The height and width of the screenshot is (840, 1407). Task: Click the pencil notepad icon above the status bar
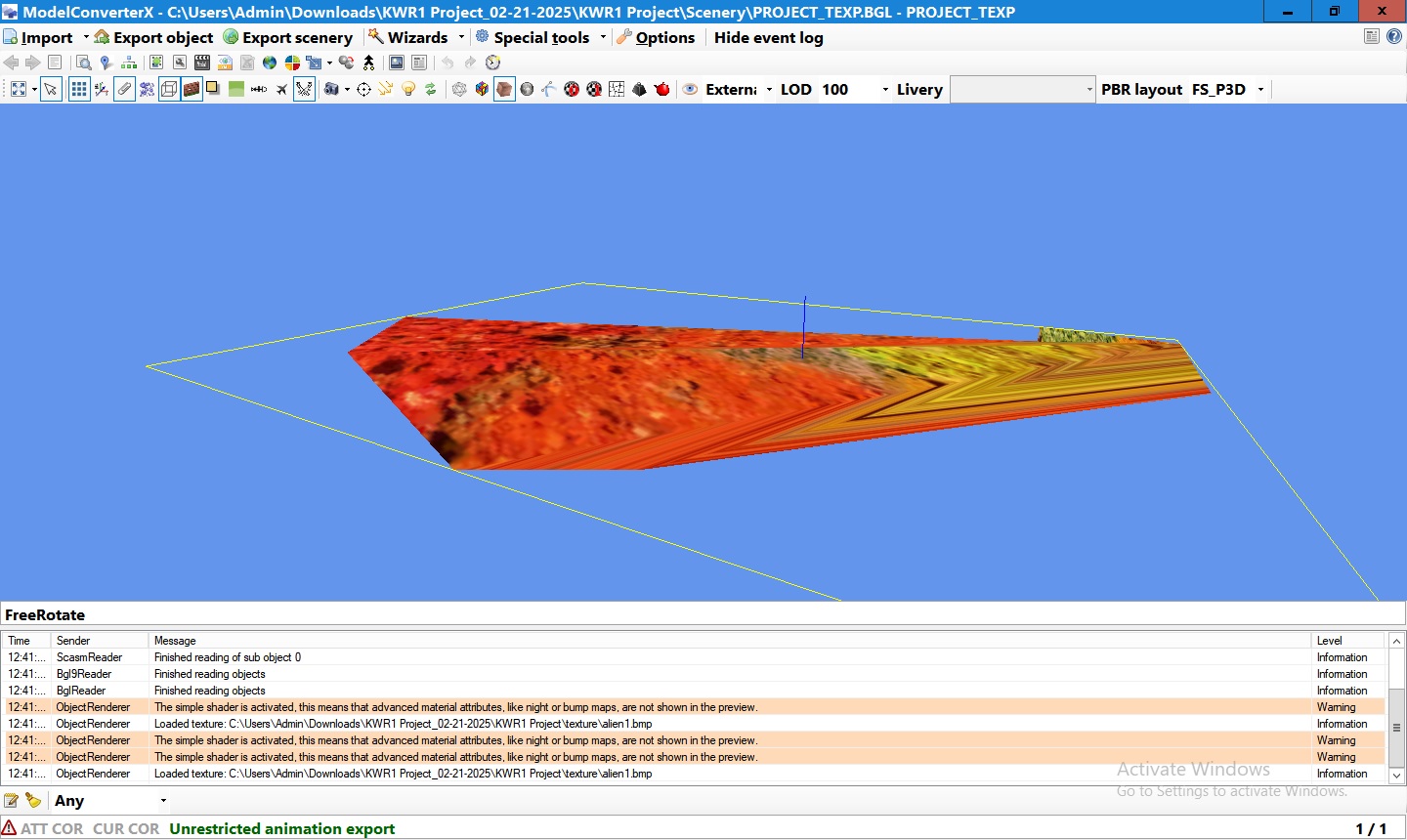tap(12, 800)
